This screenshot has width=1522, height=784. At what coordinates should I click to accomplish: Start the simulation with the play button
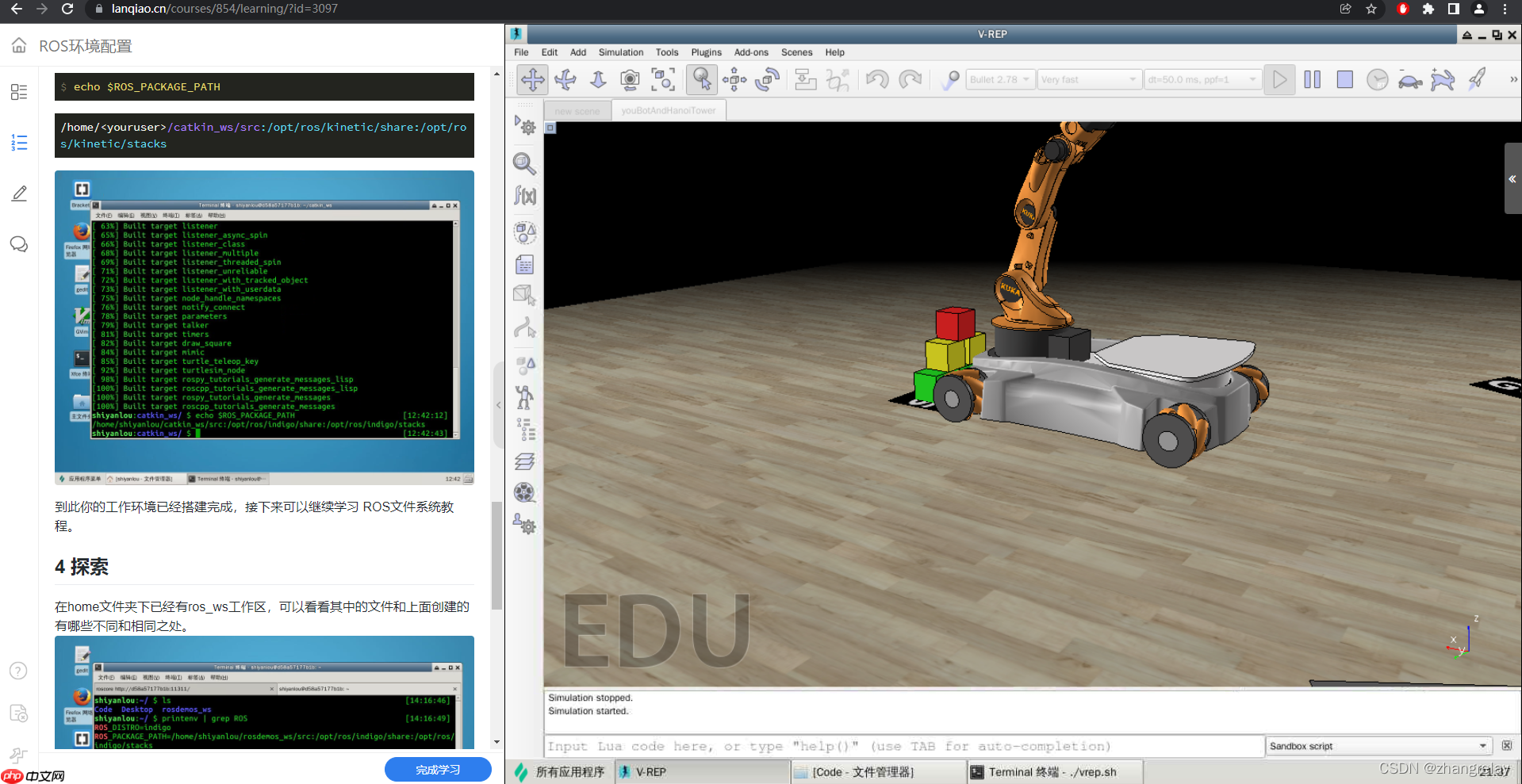(1279, 79)
